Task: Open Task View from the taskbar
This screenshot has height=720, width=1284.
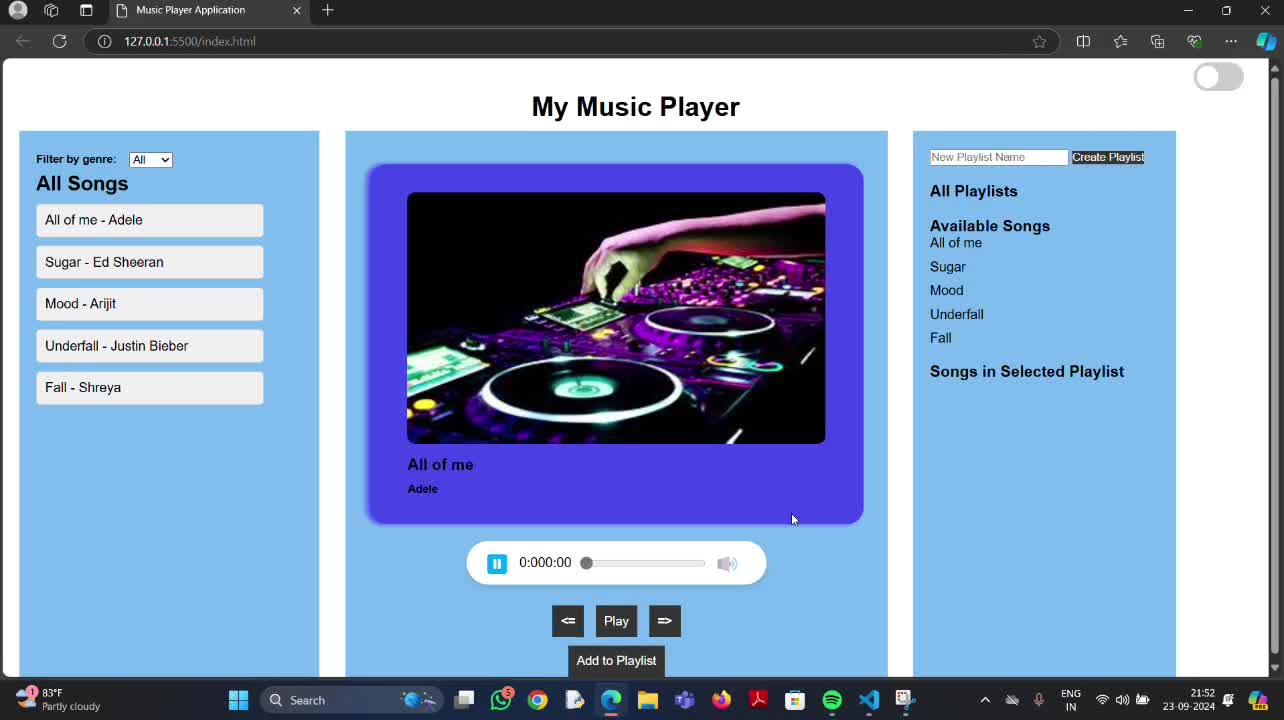Action: 464,700
